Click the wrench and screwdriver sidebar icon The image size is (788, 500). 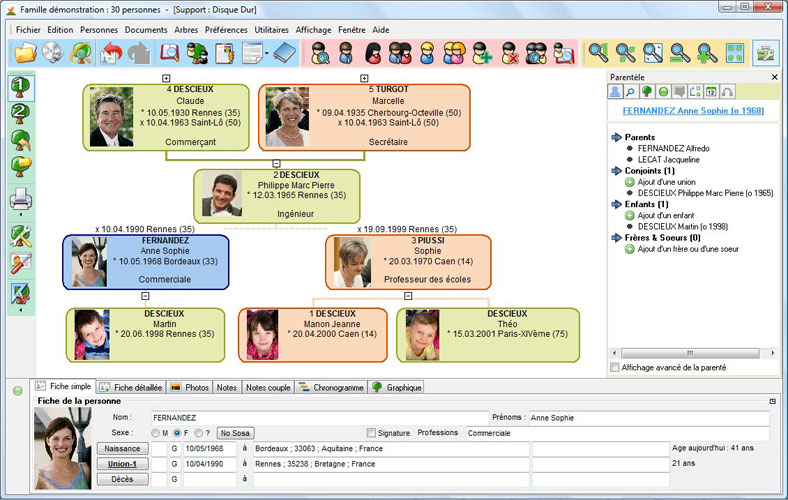[x=21, y=236]
